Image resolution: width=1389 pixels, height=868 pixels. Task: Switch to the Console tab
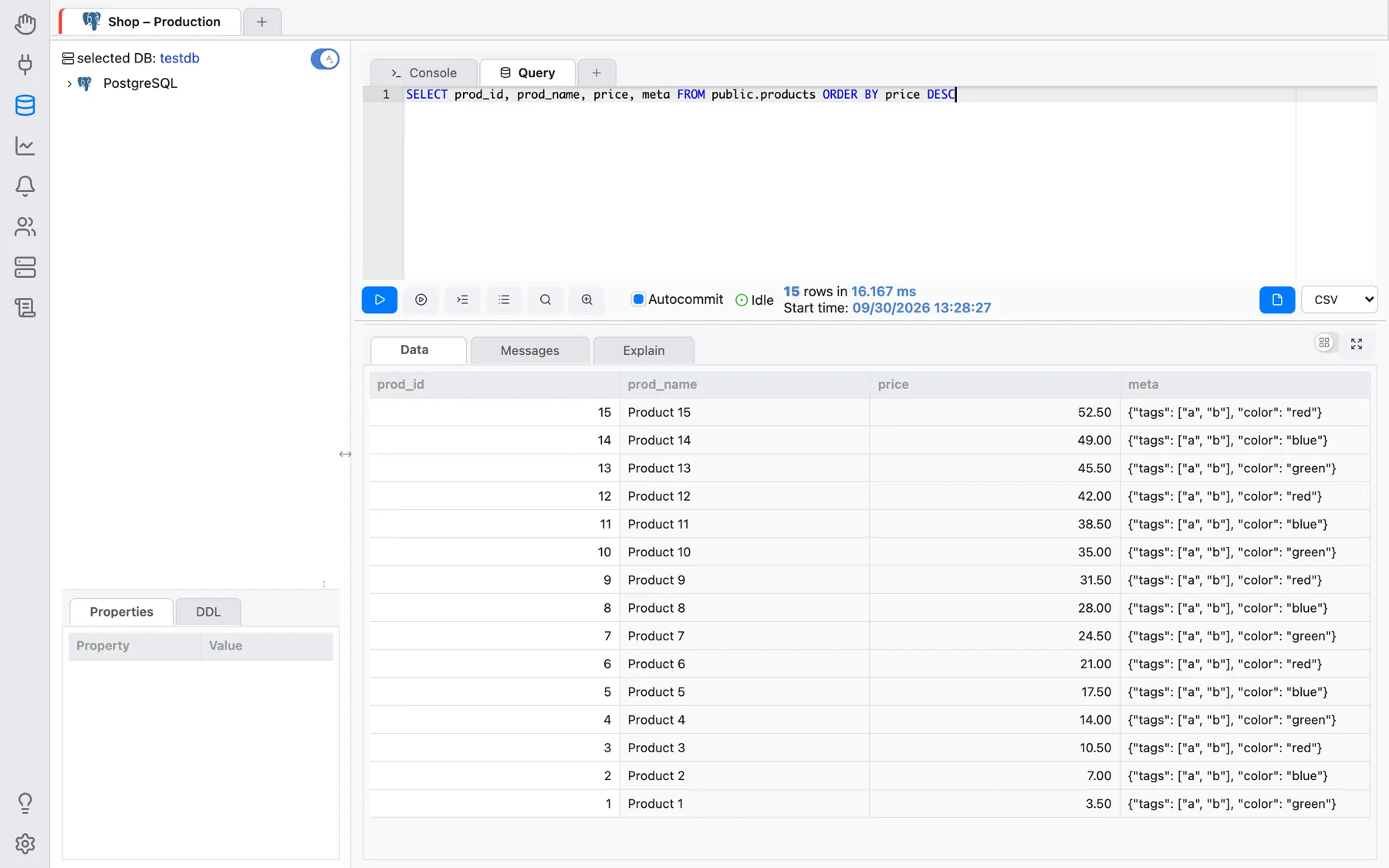coord(423,73)
